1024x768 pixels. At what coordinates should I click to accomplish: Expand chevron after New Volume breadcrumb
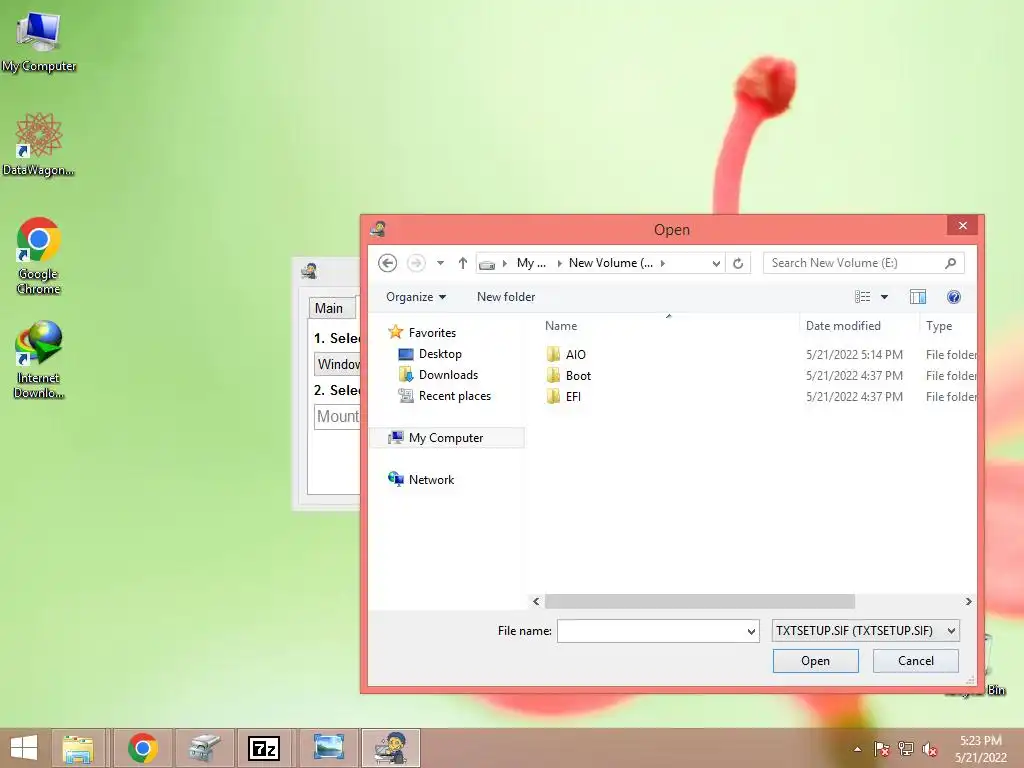tap(663, 263)
